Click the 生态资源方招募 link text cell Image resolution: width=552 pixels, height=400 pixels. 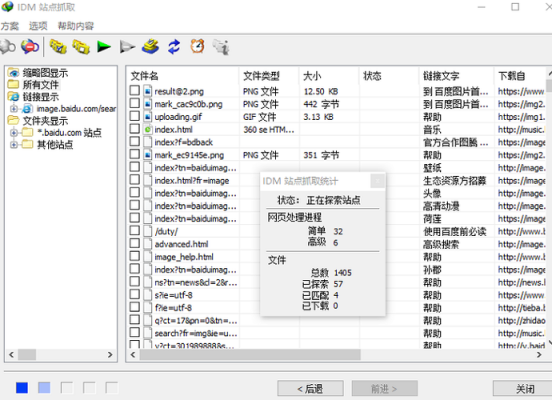pyautogui.click(x=454, y=181)
